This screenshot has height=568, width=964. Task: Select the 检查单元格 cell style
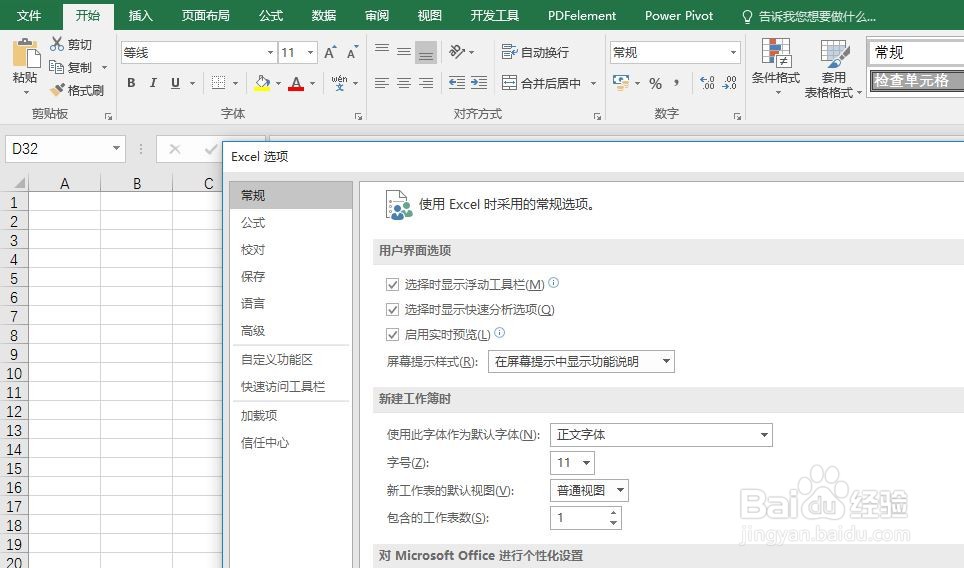tap(917, 81)
